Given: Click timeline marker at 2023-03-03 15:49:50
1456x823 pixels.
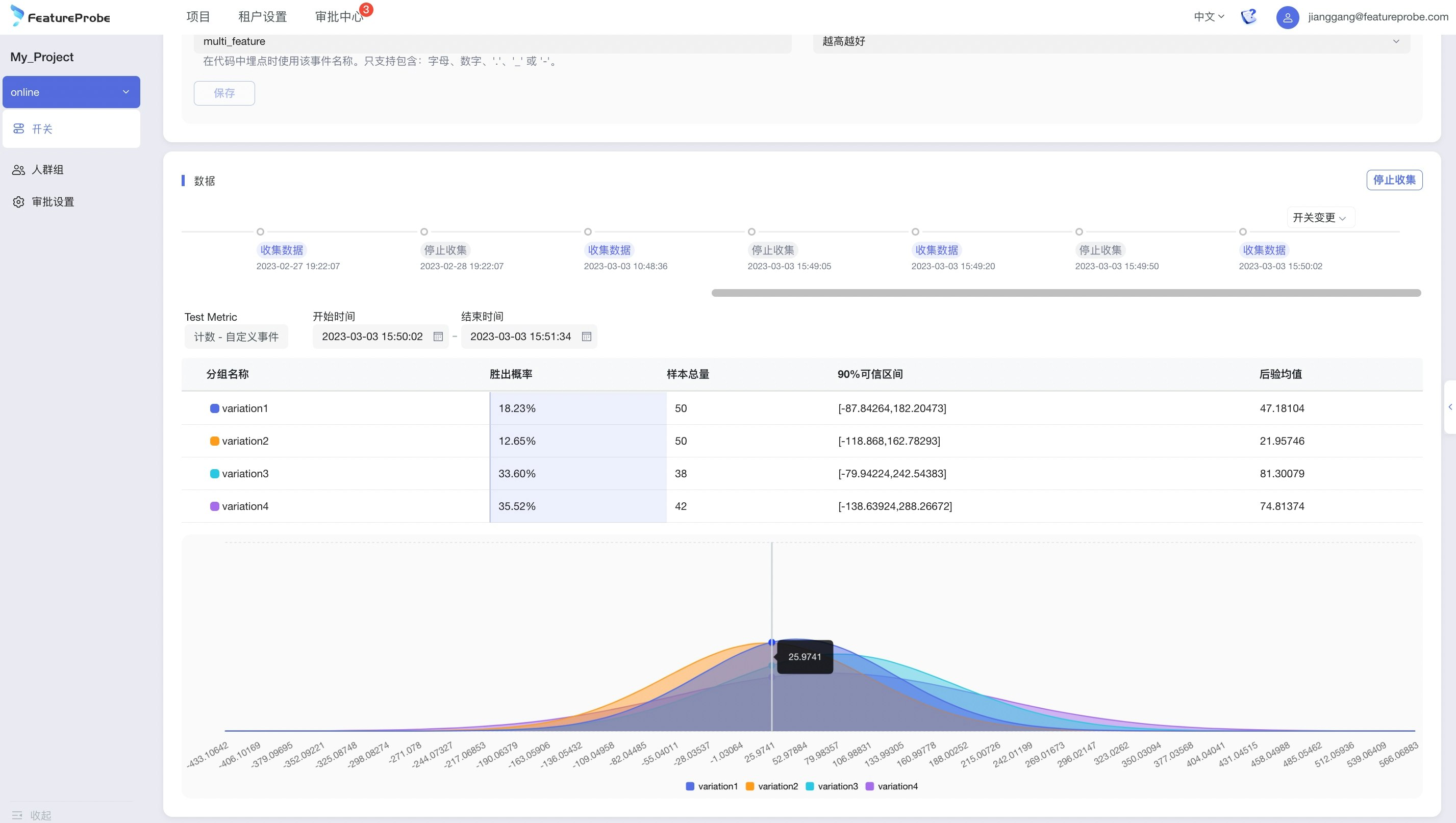Looking at the screenshot, I should (1079, 232).
